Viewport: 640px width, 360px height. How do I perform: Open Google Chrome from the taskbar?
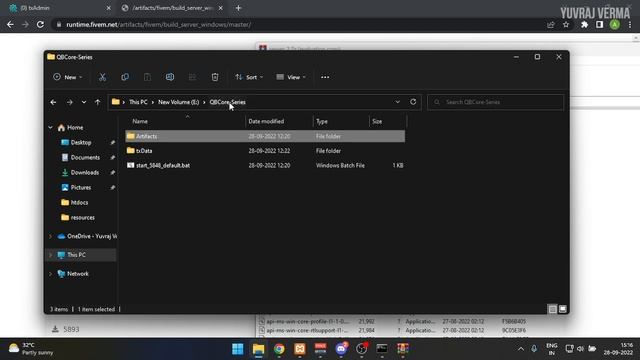(279, 349)
